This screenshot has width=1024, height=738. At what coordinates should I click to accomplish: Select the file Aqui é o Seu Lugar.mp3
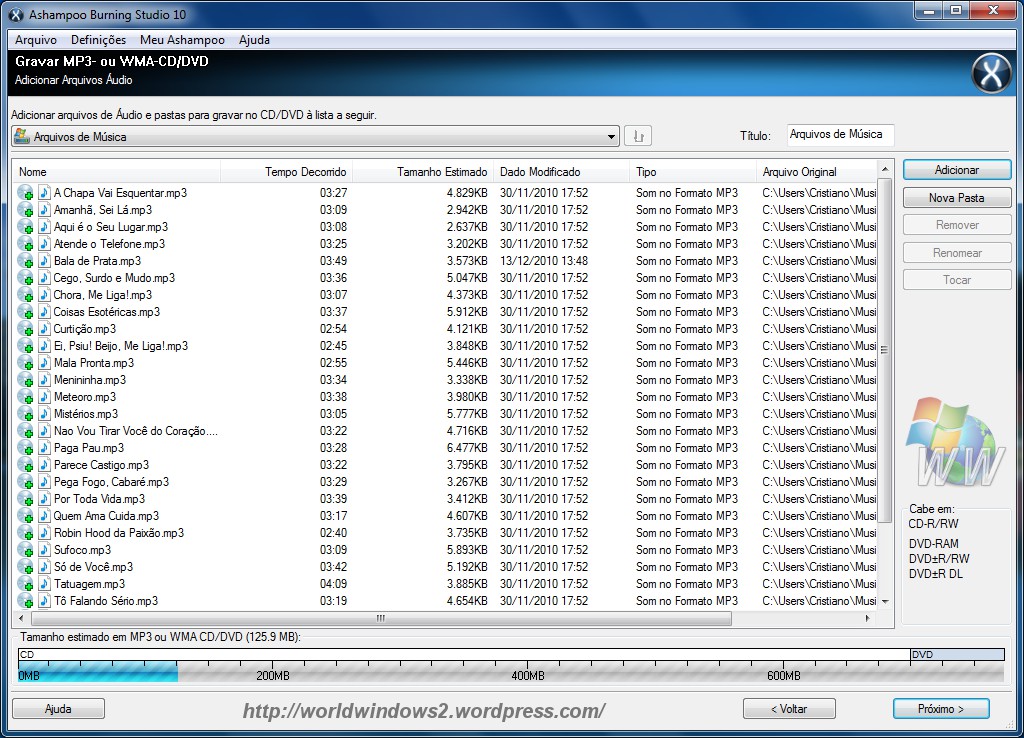[110, 227]
